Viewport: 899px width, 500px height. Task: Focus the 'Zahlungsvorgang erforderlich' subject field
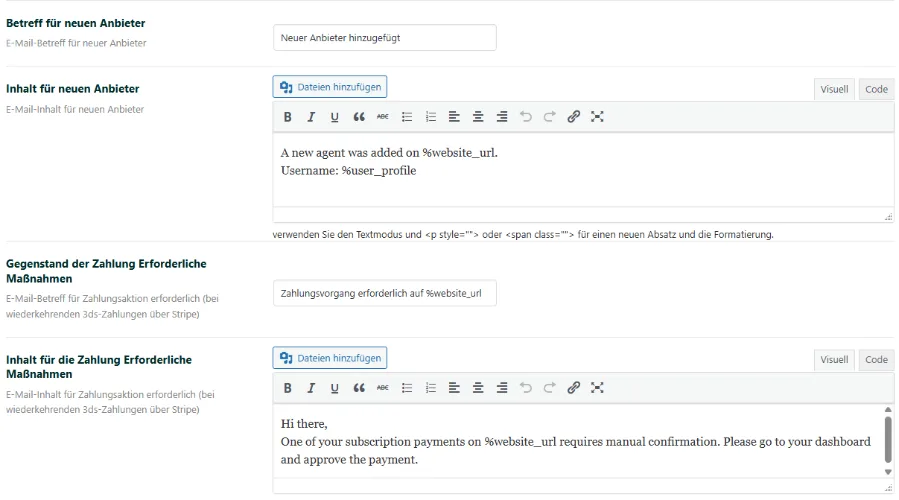tap(385, 293)
